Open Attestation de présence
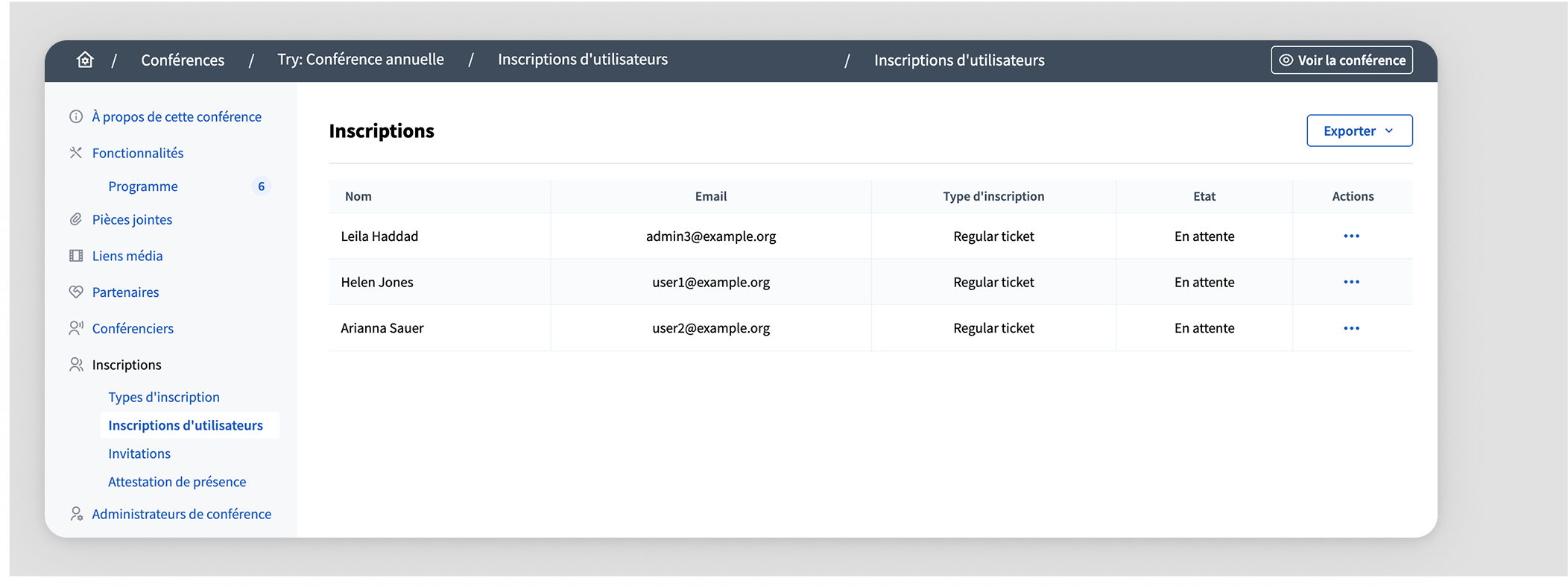 [x=177, y=482]
